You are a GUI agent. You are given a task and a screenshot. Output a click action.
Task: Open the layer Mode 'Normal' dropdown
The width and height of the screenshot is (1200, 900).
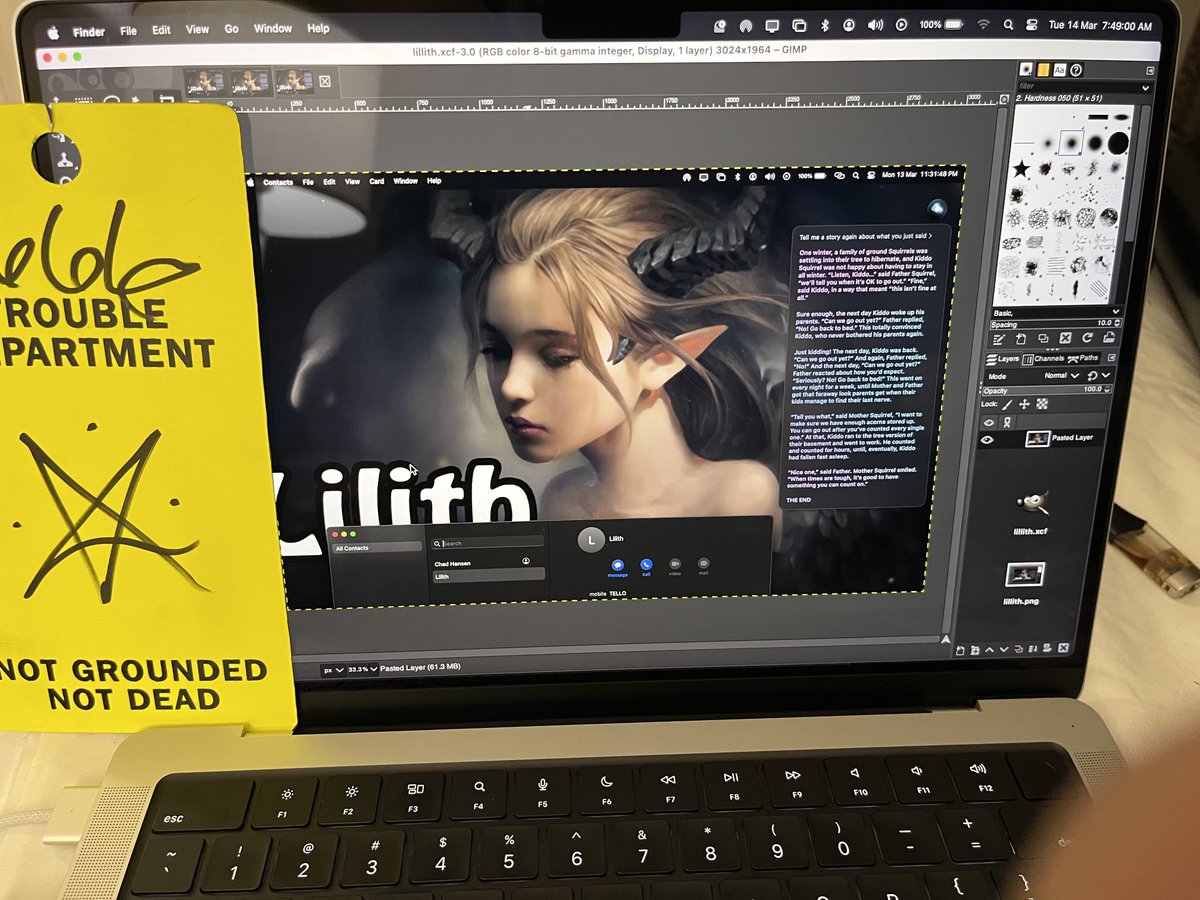(x=1062, y=375)
